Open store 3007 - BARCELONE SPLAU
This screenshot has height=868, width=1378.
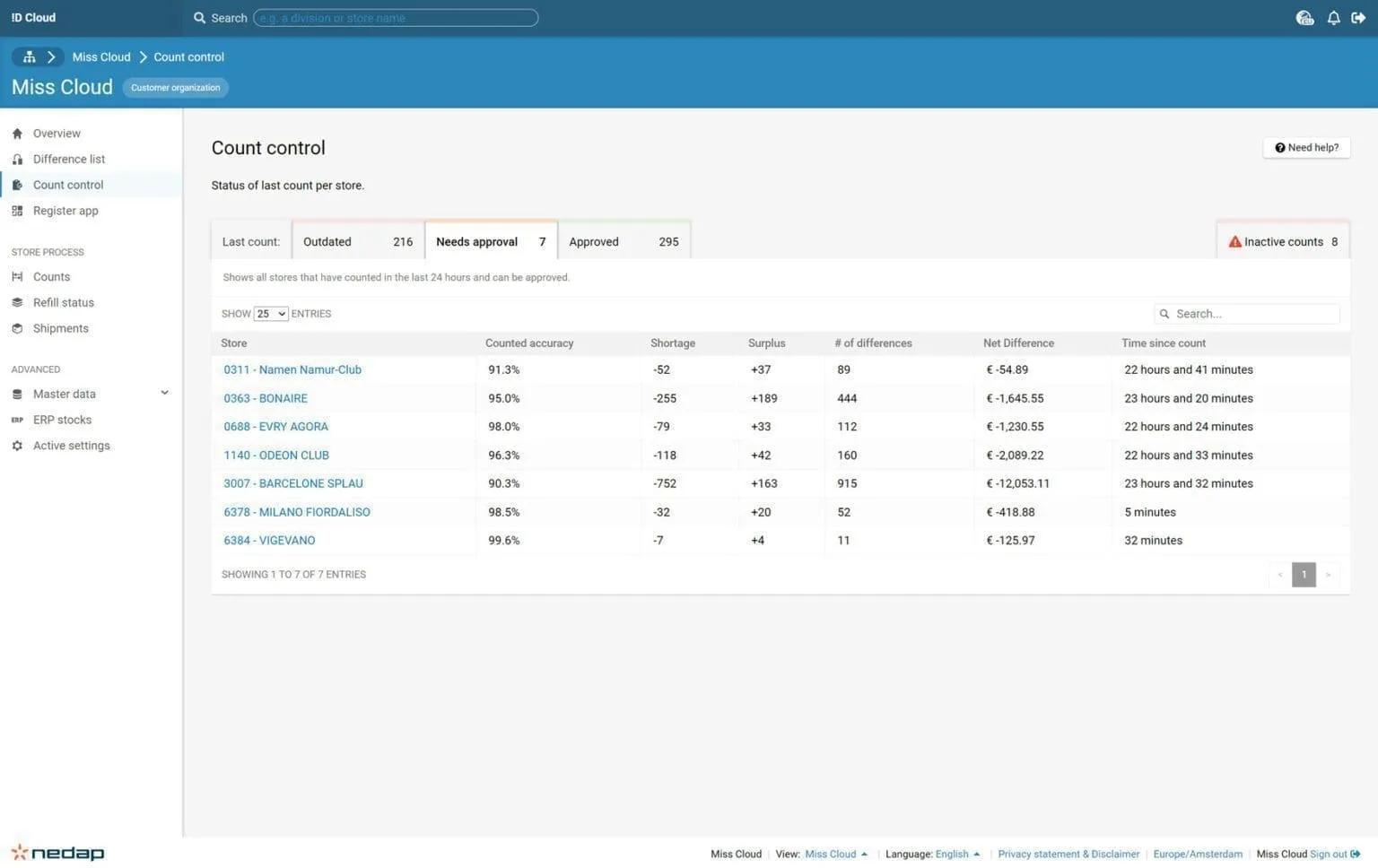[x=293, y=483]
